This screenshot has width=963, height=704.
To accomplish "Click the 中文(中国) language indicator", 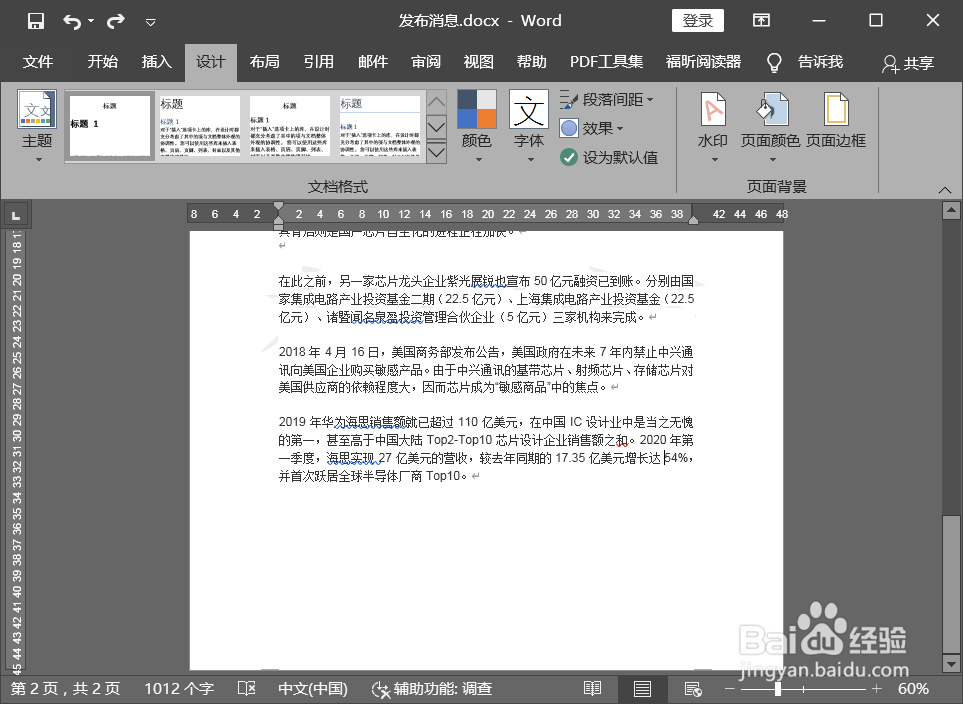I will point(313,689).
